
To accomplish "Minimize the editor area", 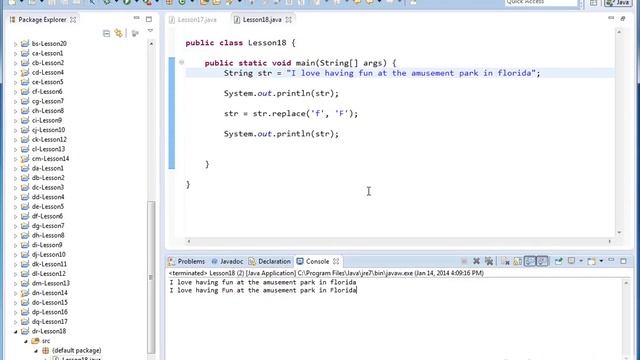I will [611, 18].
